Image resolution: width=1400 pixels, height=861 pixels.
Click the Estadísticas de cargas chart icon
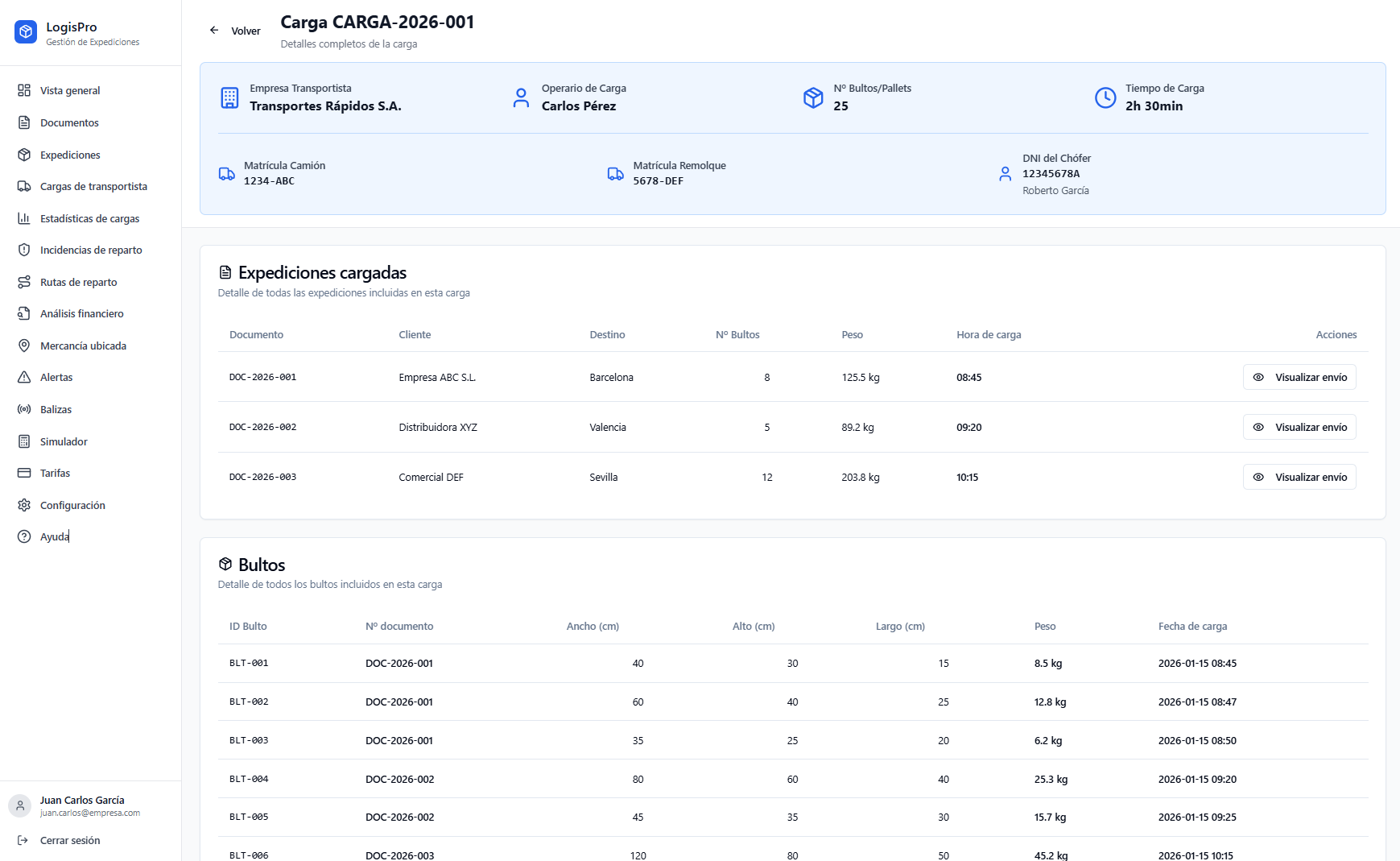pos(24,219)
